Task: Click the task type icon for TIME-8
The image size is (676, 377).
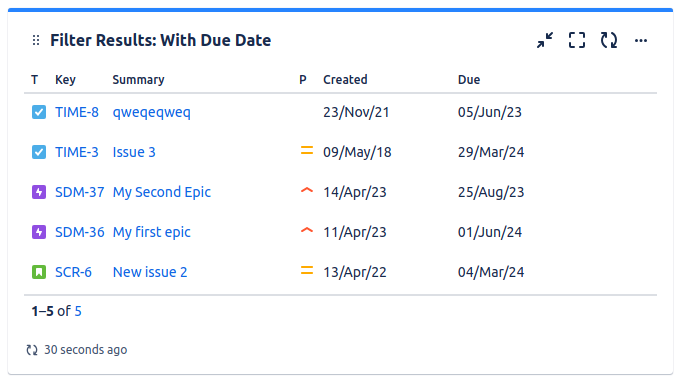Action: coord(39,112)
